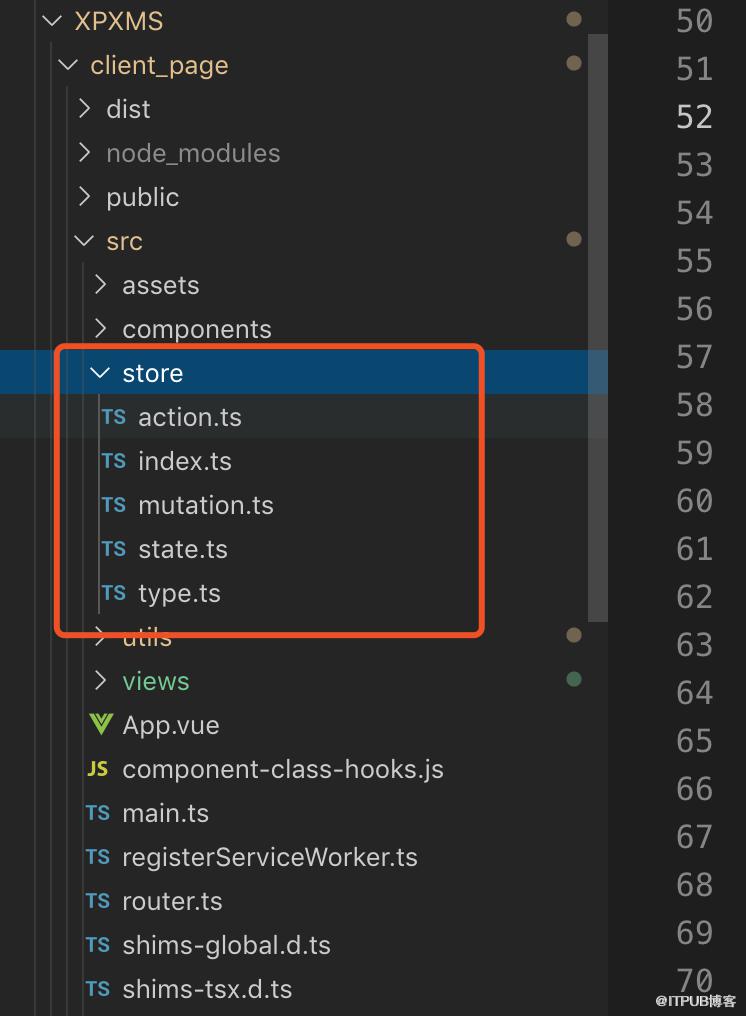
Task: Click the modified dot beside client_page
Action: [x=574, y=63]
